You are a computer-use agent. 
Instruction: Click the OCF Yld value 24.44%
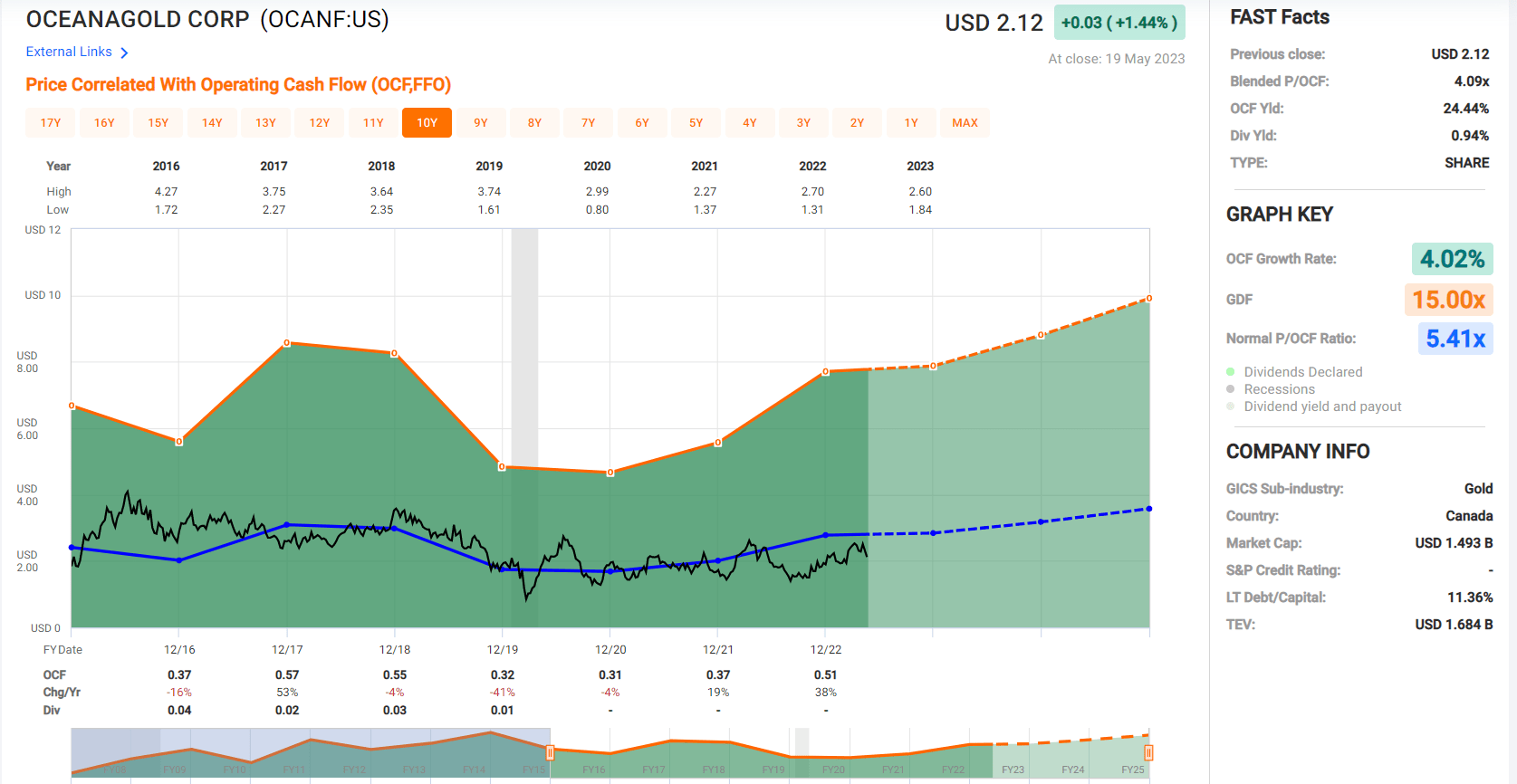pos(1466,109)
